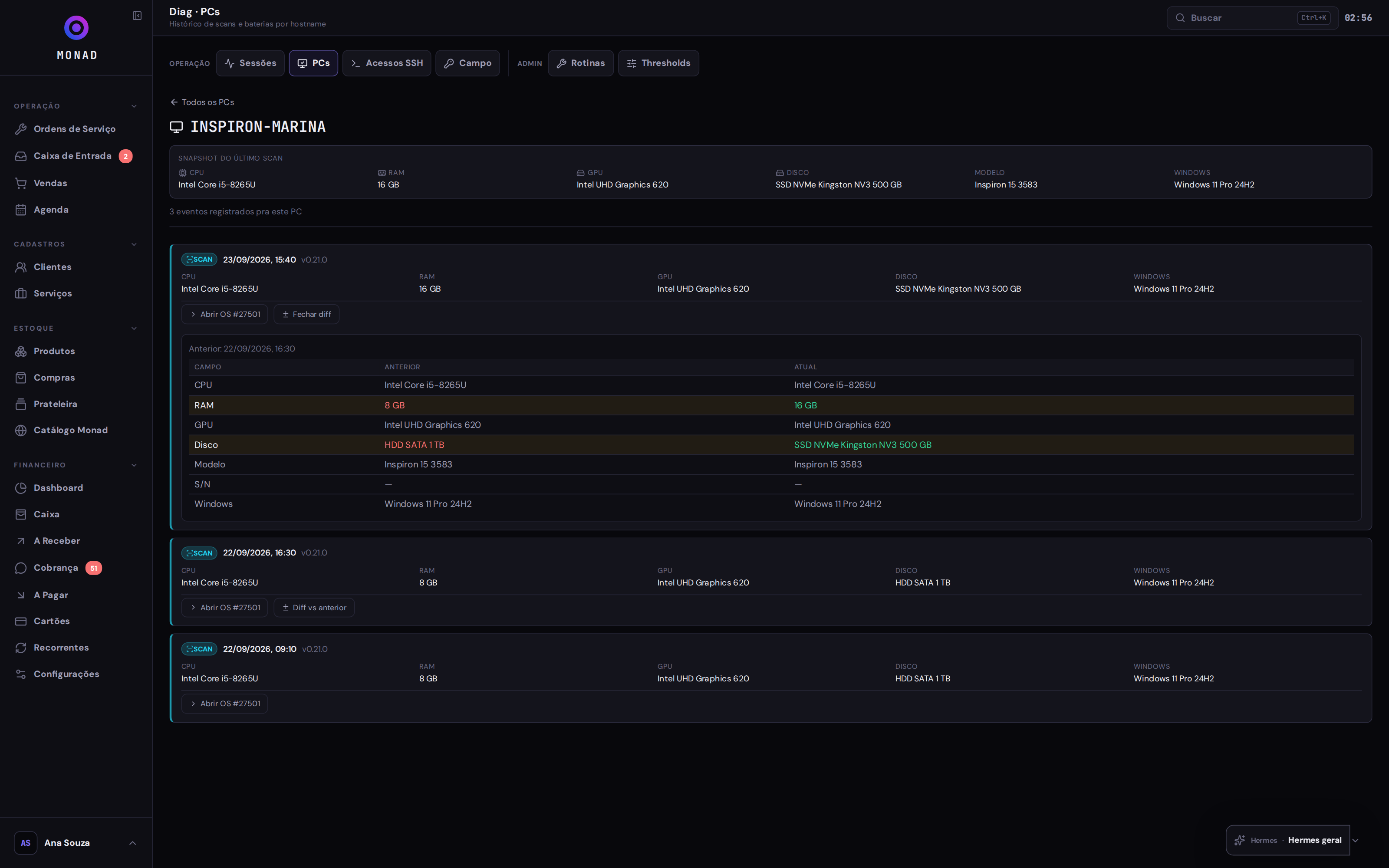This screenshot has height=868, width=1389.
Task: Open the Hermes geral dropdown chevron
Action: pyautogui.click(x=1356, y=841)
